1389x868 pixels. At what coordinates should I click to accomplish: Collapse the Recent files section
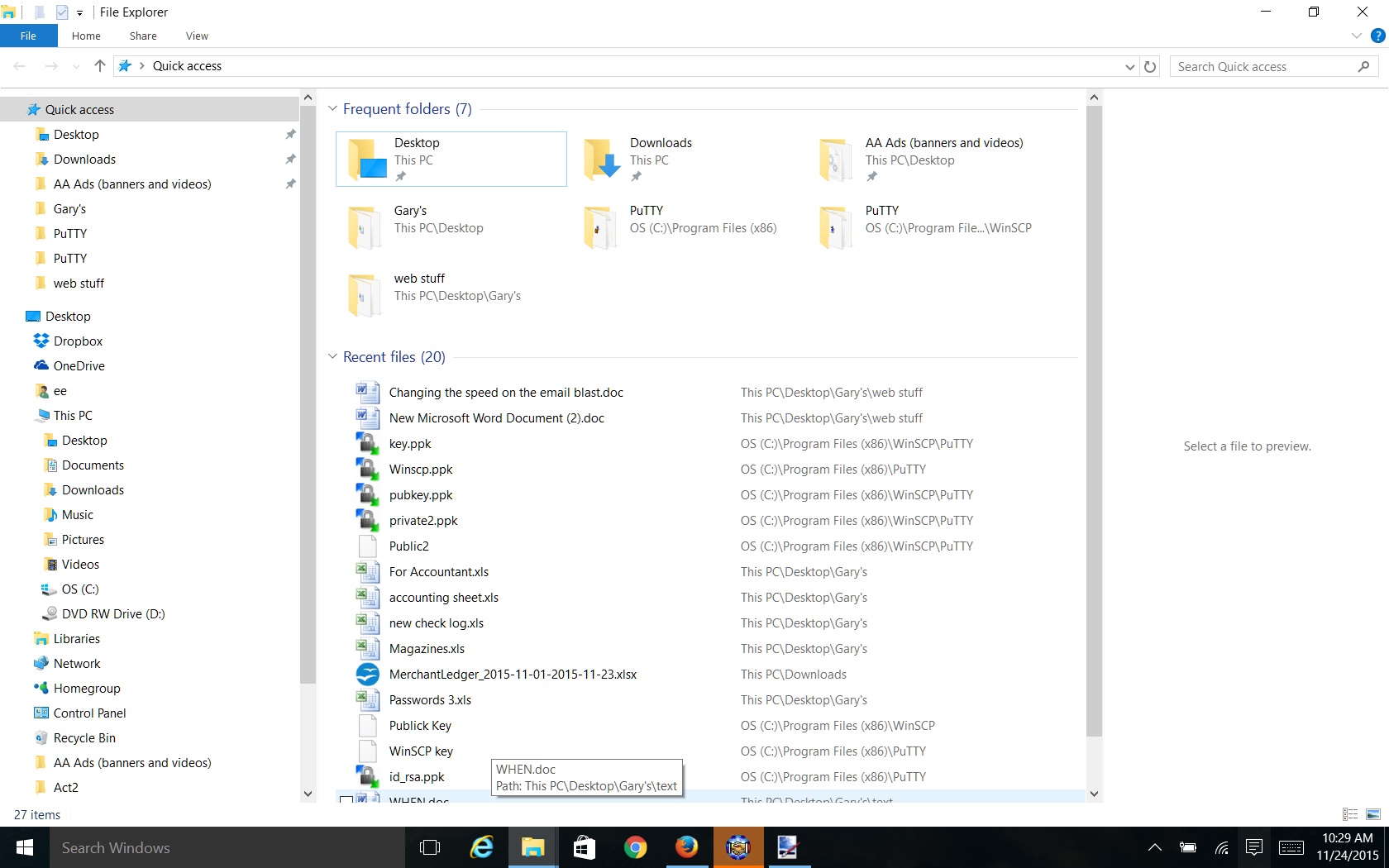[333, 357]
